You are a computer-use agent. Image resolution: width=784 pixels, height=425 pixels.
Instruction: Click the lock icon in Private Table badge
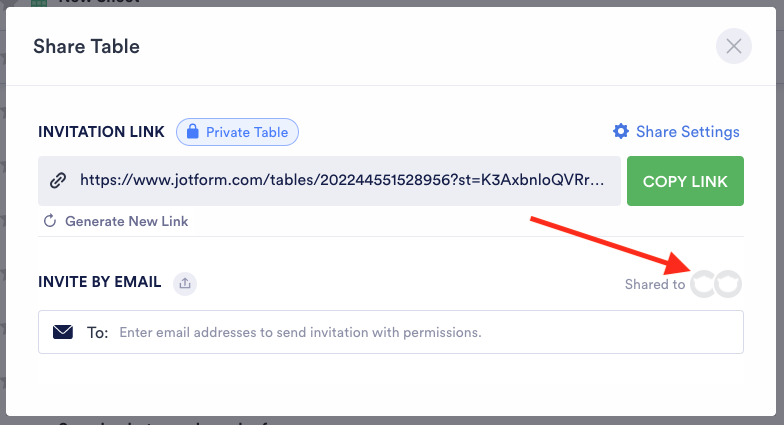[191, 132]
